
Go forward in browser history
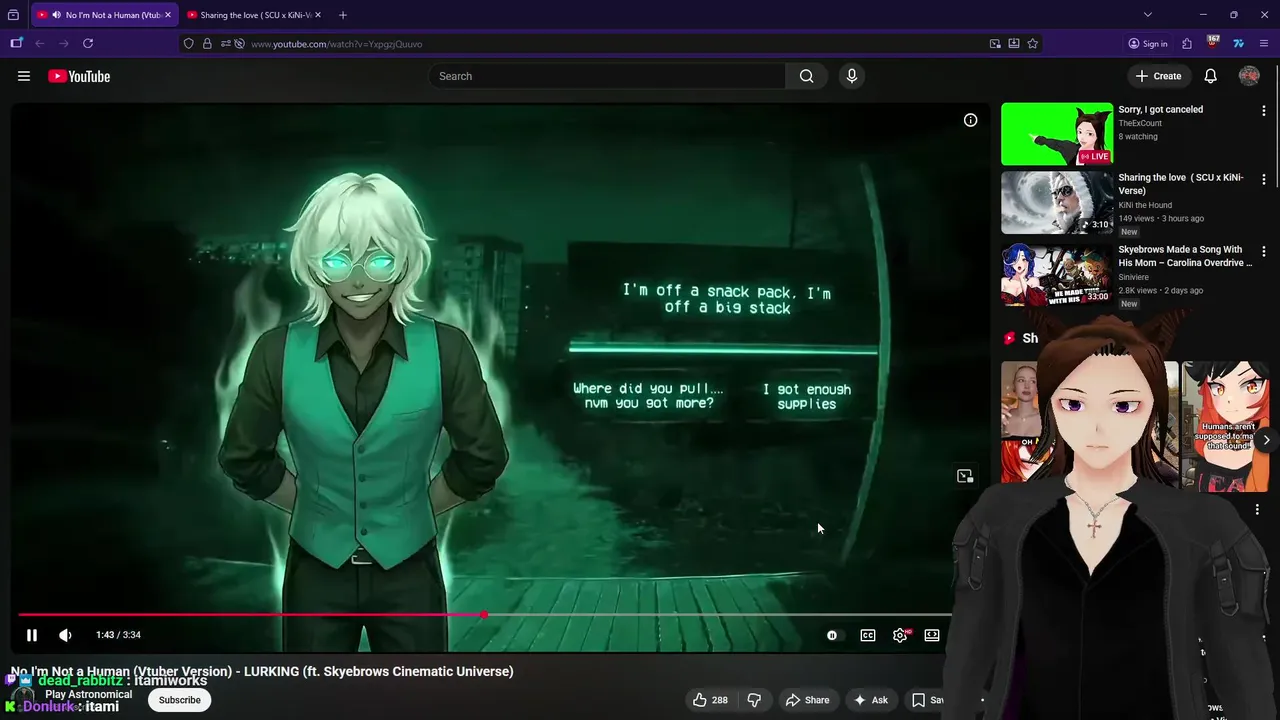(x=64, y=44)
